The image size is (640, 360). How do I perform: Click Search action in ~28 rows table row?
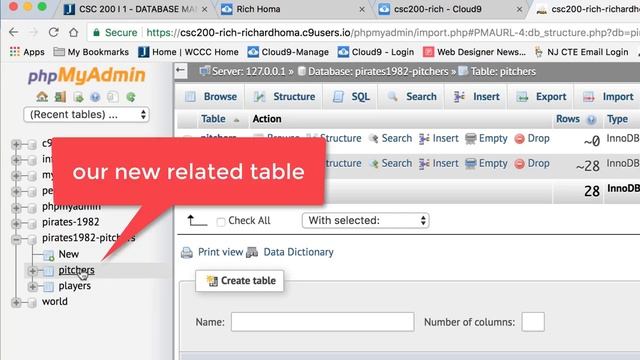point(391,163)
